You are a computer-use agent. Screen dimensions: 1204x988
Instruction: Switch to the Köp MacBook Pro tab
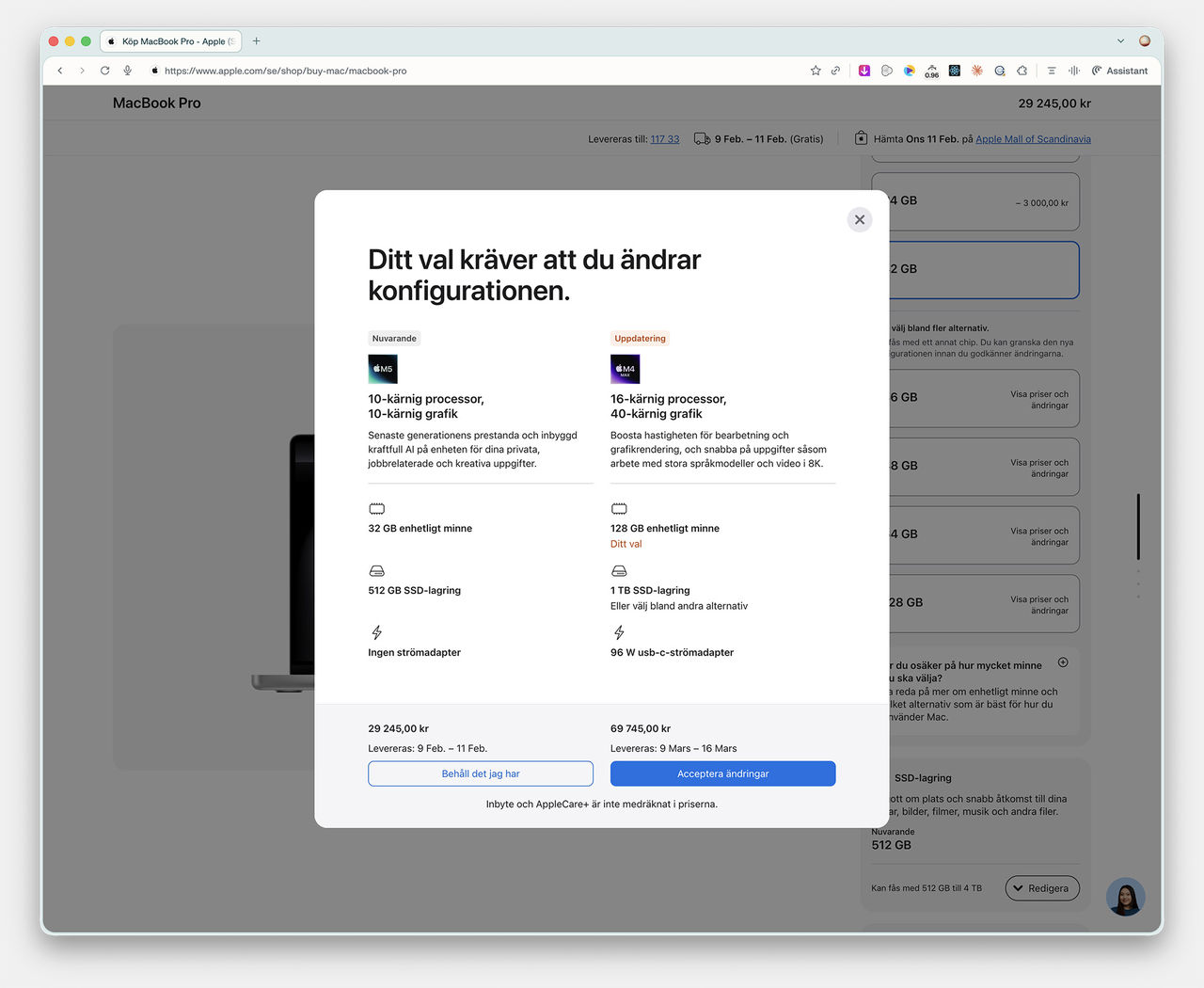(169, 40)
